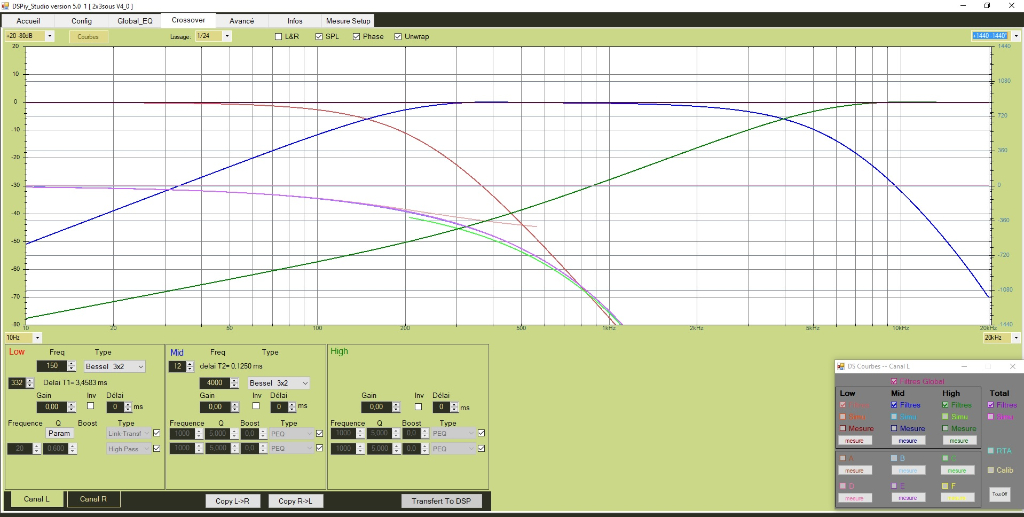Select the Canal R channel button

[93, 499]
